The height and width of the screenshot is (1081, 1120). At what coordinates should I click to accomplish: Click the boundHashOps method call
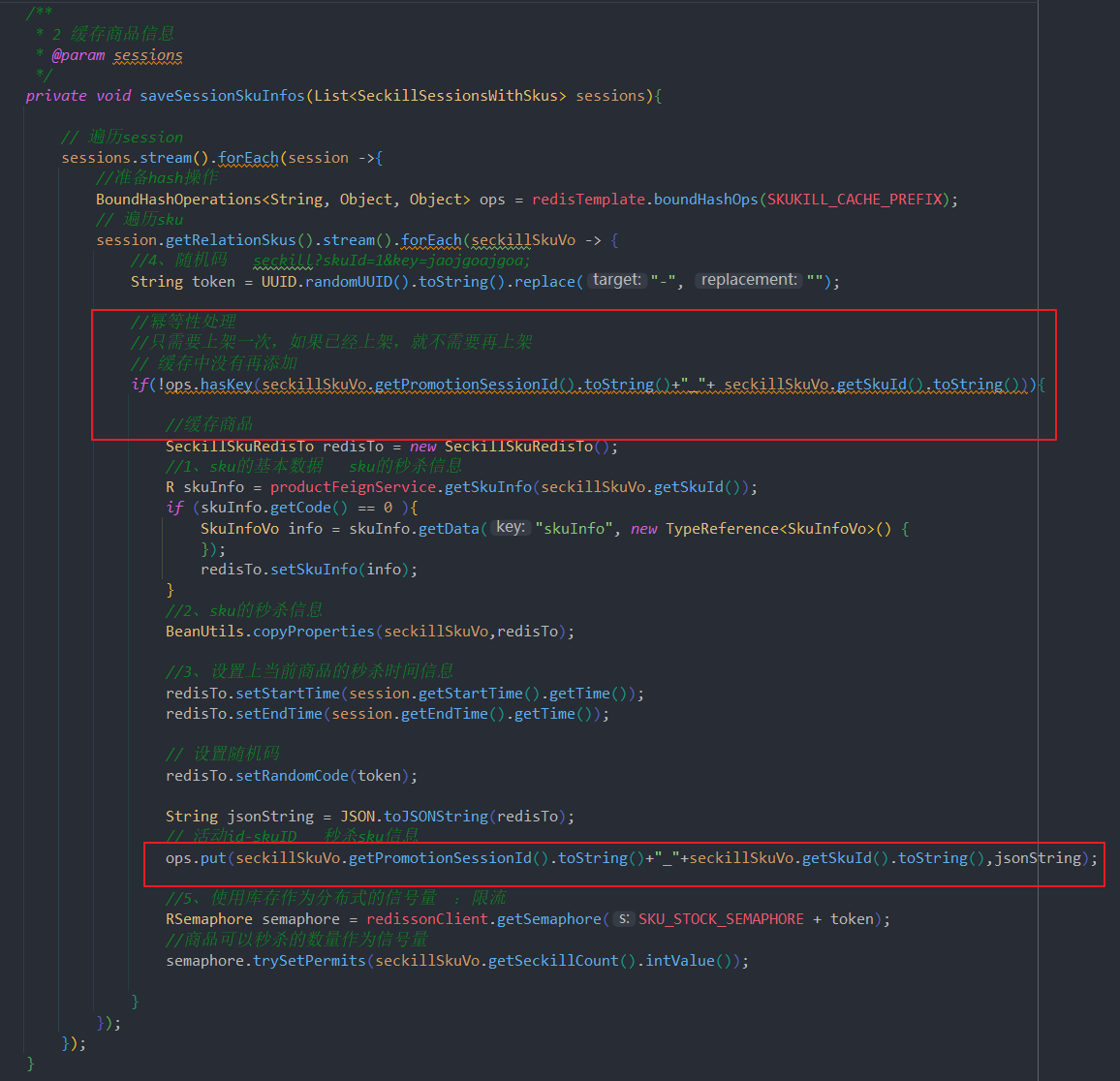(x=705, y=200)
